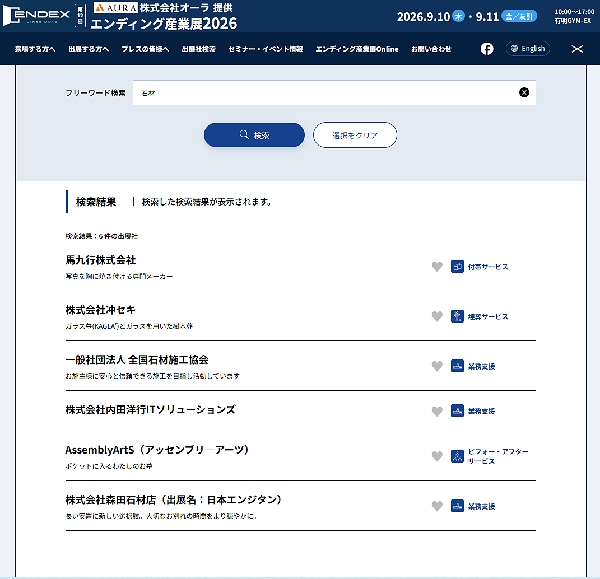
Task: Switch language to English
Action: click(x=528, y=49)
